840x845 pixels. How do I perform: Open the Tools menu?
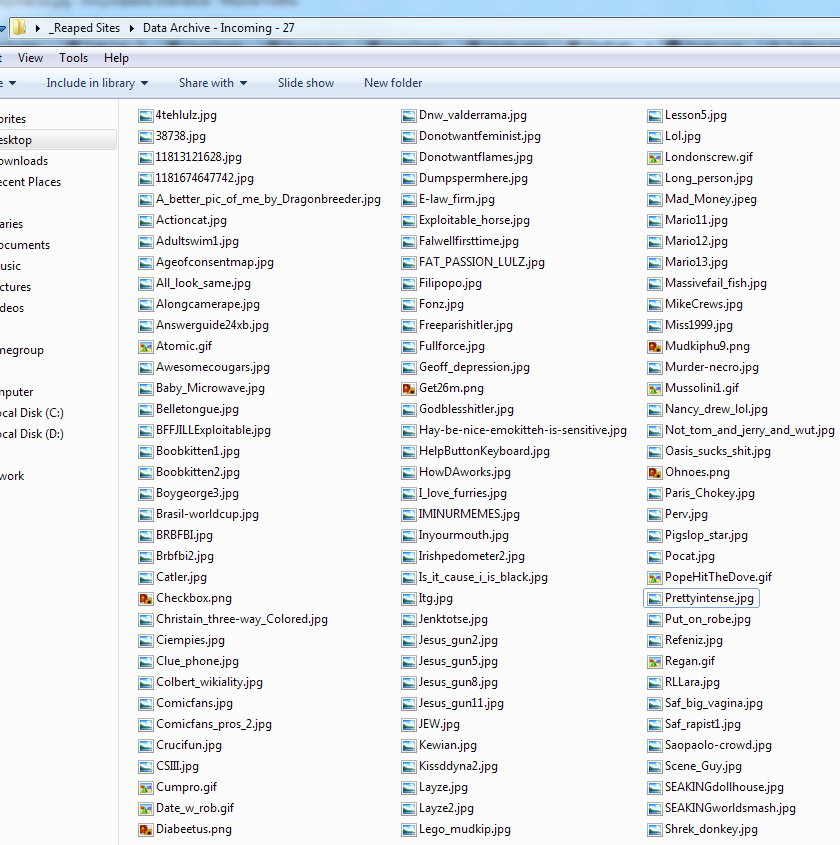pos(73,58)
